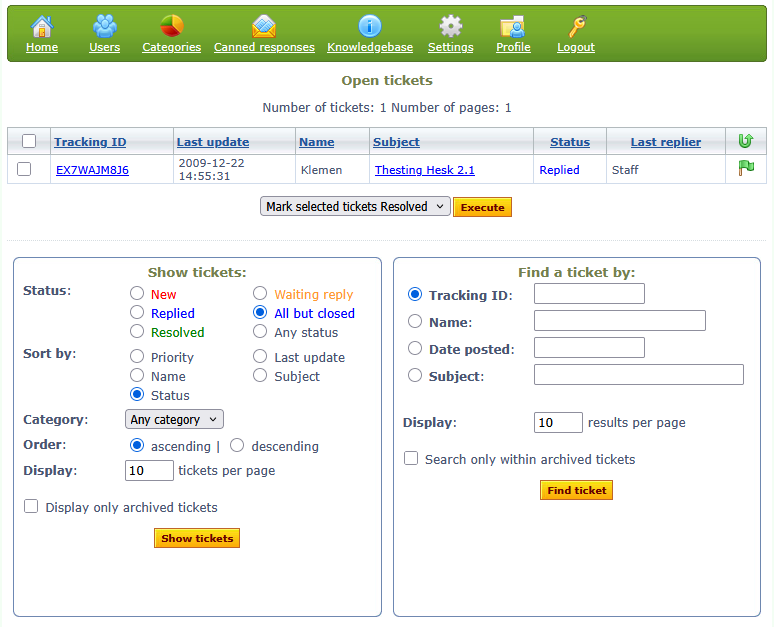Check Search only within archived tickets

pos(411,459)
